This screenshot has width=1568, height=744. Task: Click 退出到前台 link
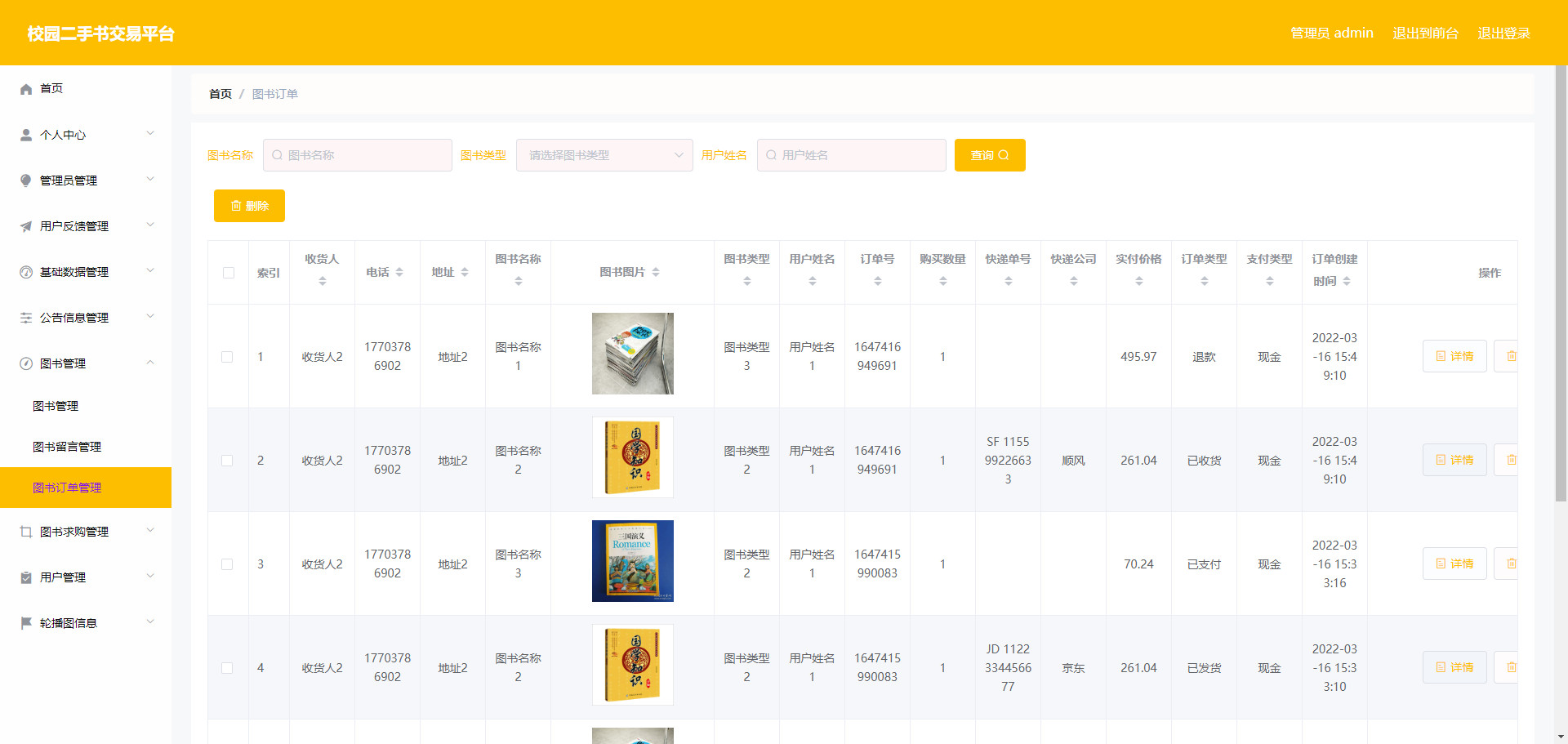point(1425,33)
